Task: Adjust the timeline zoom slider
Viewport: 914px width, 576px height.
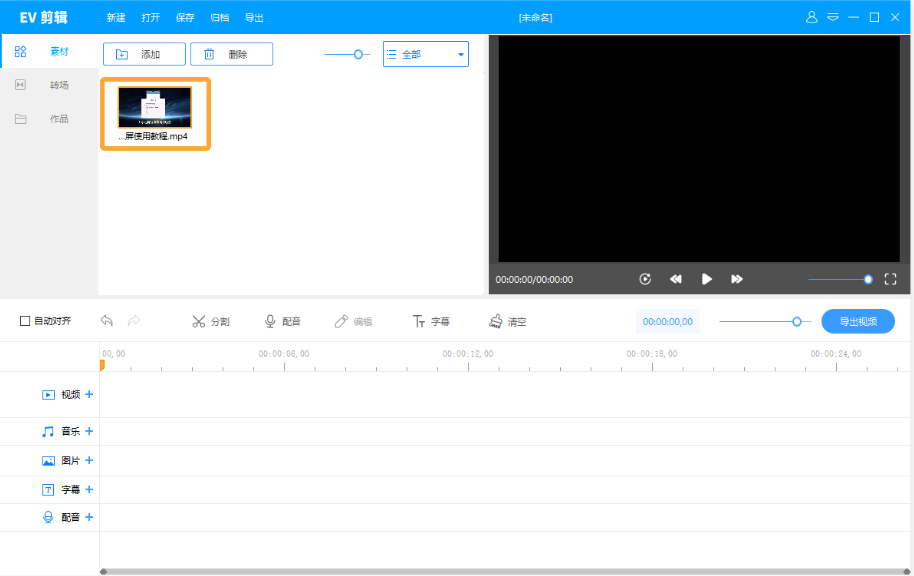Action: click(x=796, y=322)
